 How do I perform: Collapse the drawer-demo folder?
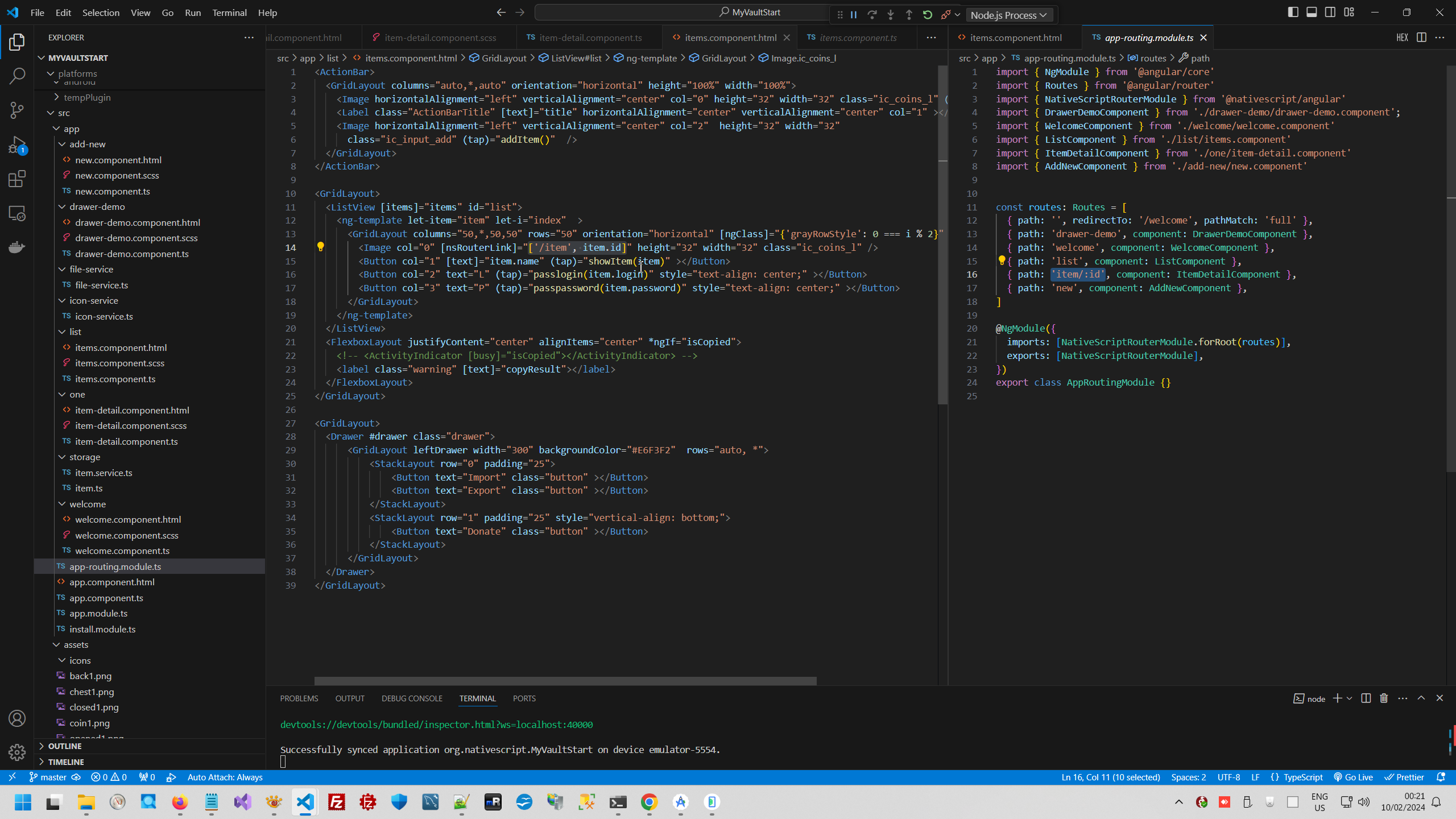tap(62, 207)
